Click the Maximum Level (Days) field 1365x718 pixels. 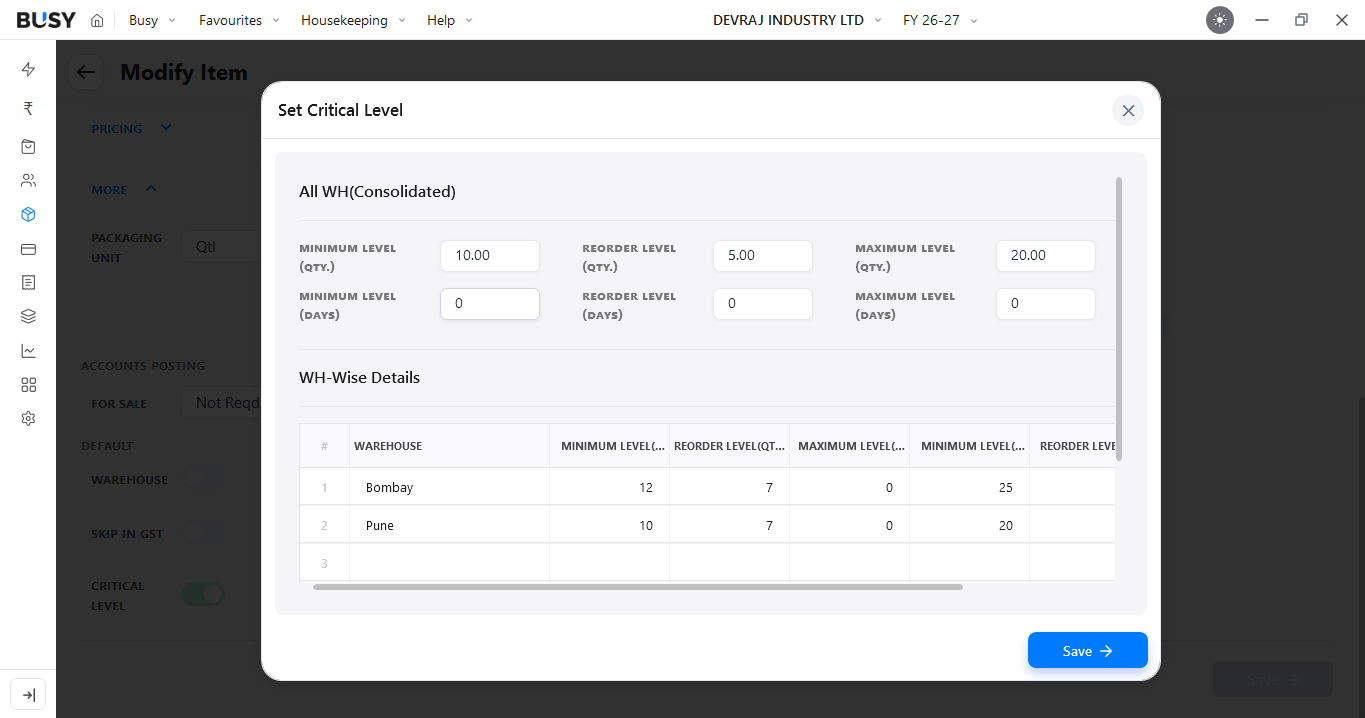click(1046, 303)
